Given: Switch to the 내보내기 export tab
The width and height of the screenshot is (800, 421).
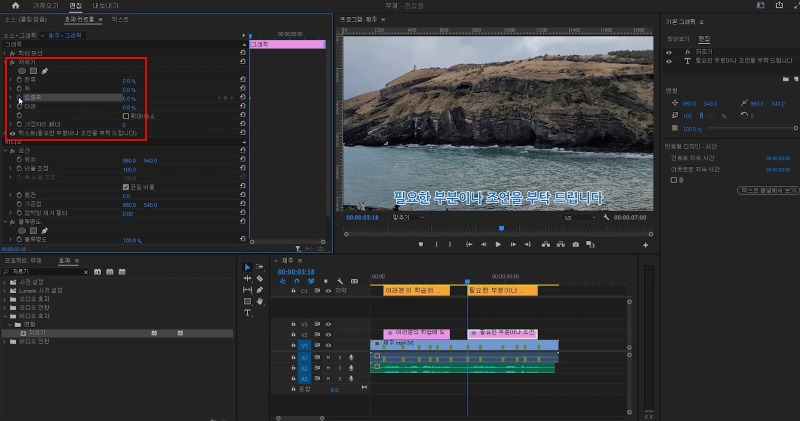Looking at the screenshot, I should (106, 6).
